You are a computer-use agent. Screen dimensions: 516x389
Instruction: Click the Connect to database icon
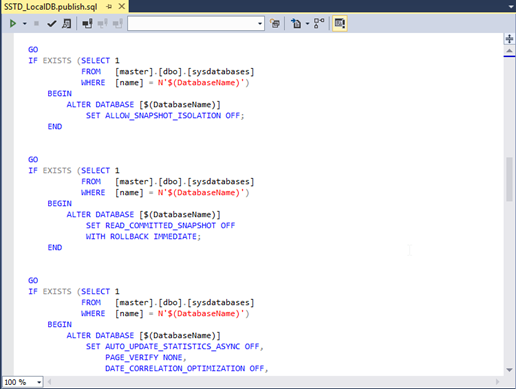pyautogui.click(x=87, y=24)
